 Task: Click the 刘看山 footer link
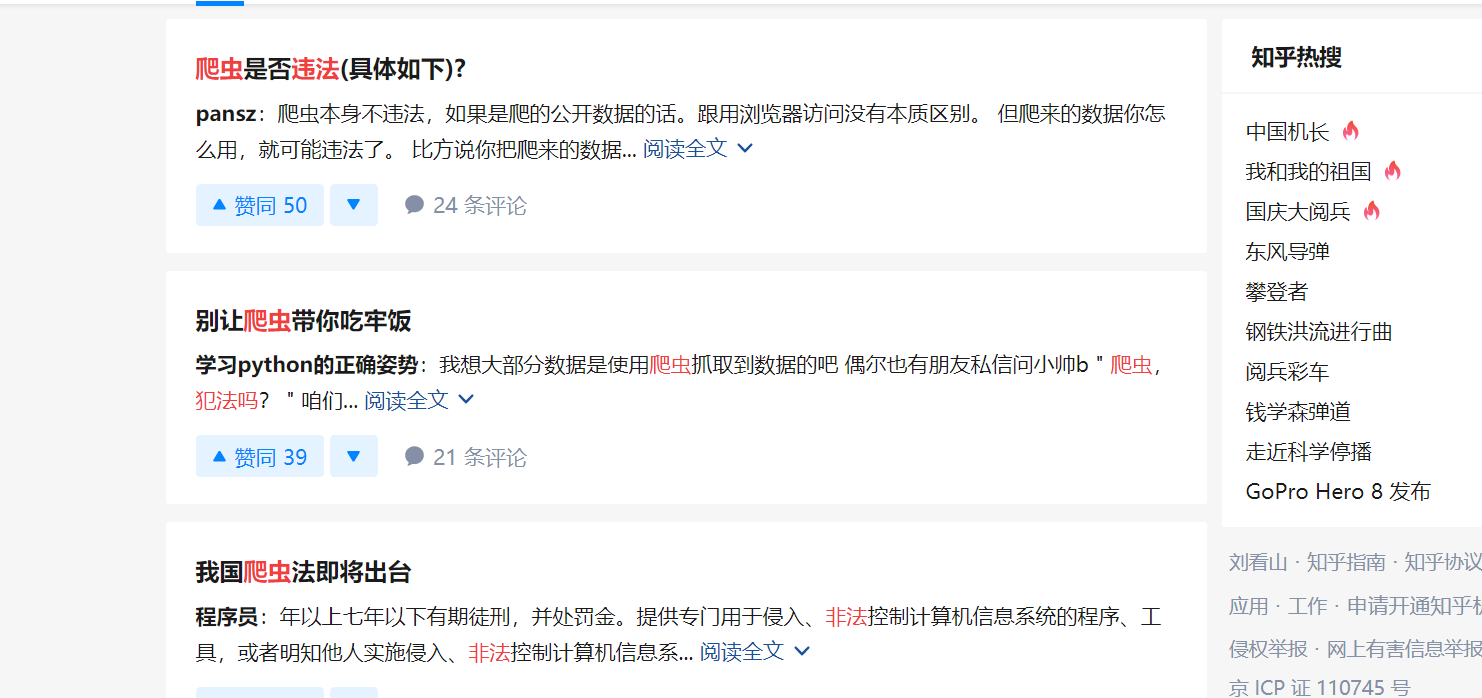(x=1258, y=562)
